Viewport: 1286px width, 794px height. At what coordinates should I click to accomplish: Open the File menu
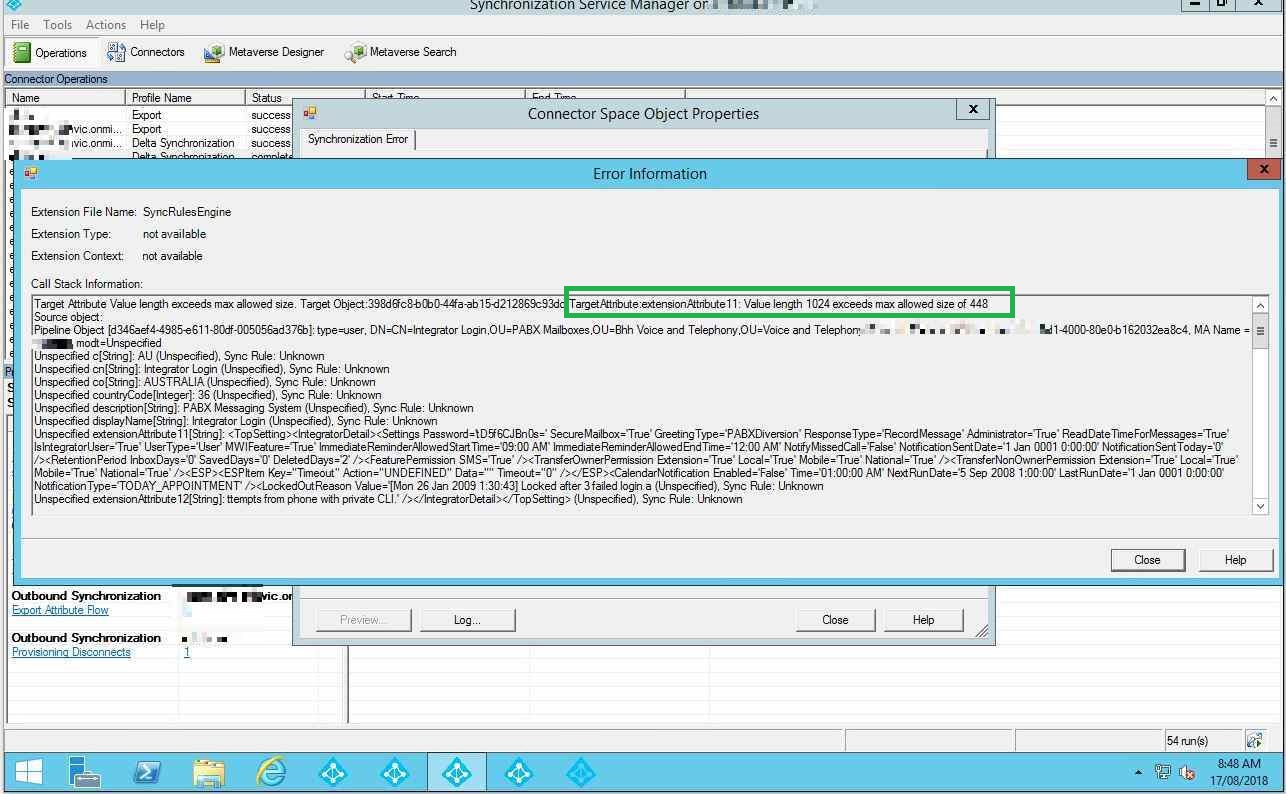19,24
